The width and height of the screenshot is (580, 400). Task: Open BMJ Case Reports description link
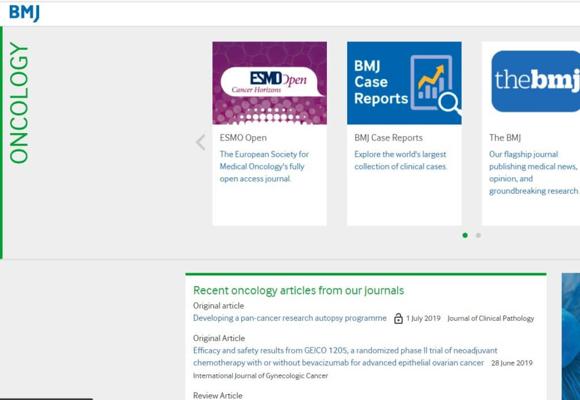pos(401,160)
